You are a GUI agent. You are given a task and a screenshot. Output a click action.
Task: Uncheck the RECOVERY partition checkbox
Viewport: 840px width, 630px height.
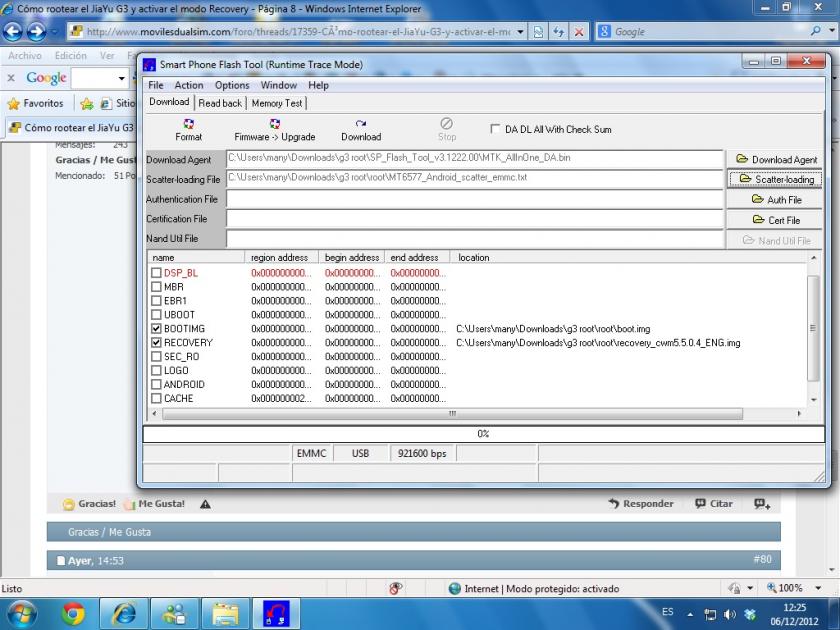156,342
